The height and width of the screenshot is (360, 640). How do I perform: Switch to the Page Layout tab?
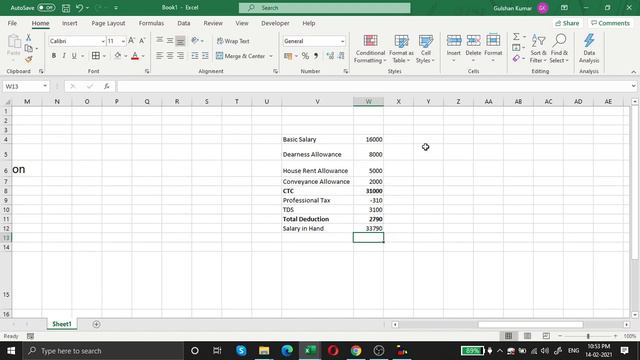108,23
